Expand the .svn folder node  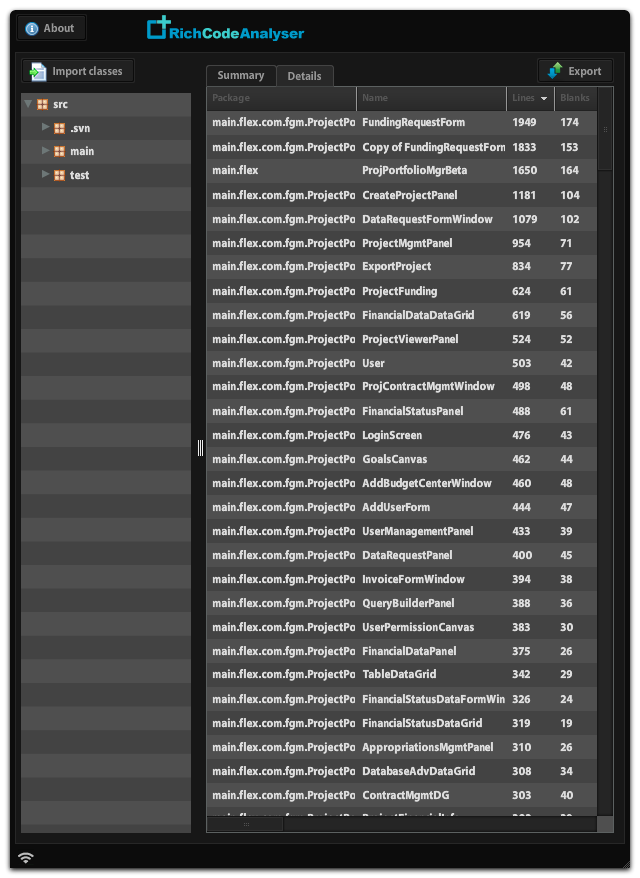click(45, 128)
